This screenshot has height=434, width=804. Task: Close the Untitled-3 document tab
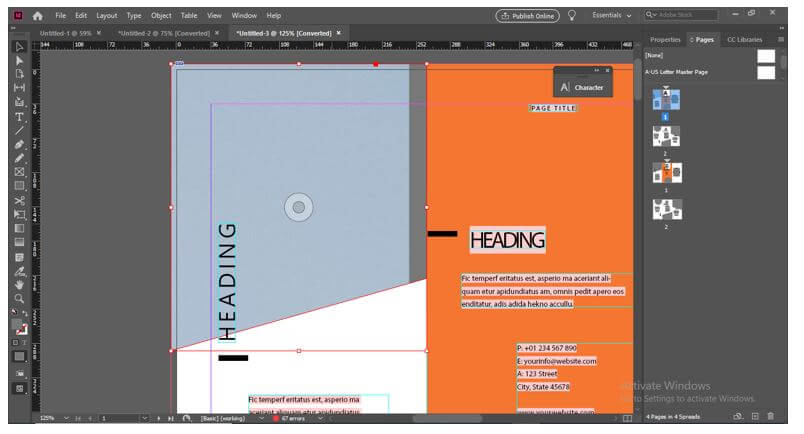pos(338,33)
